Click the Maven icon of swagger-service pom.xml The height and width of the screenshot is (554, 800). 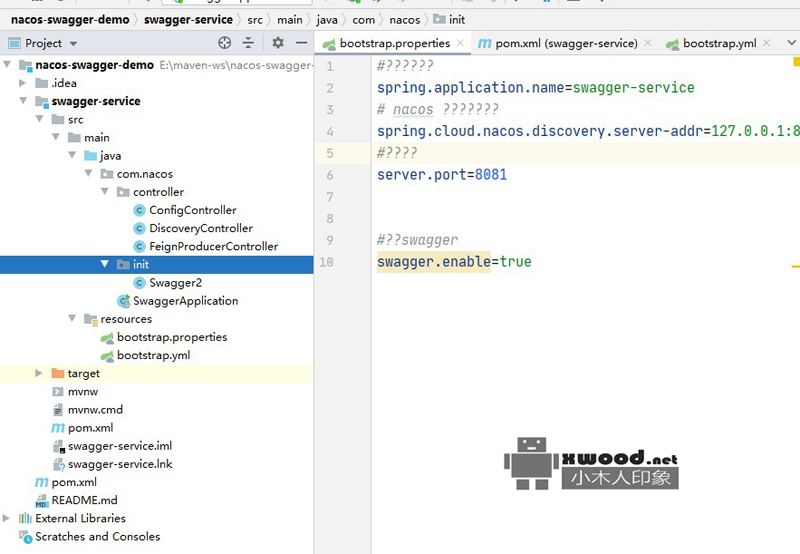[x=58, y=428]
